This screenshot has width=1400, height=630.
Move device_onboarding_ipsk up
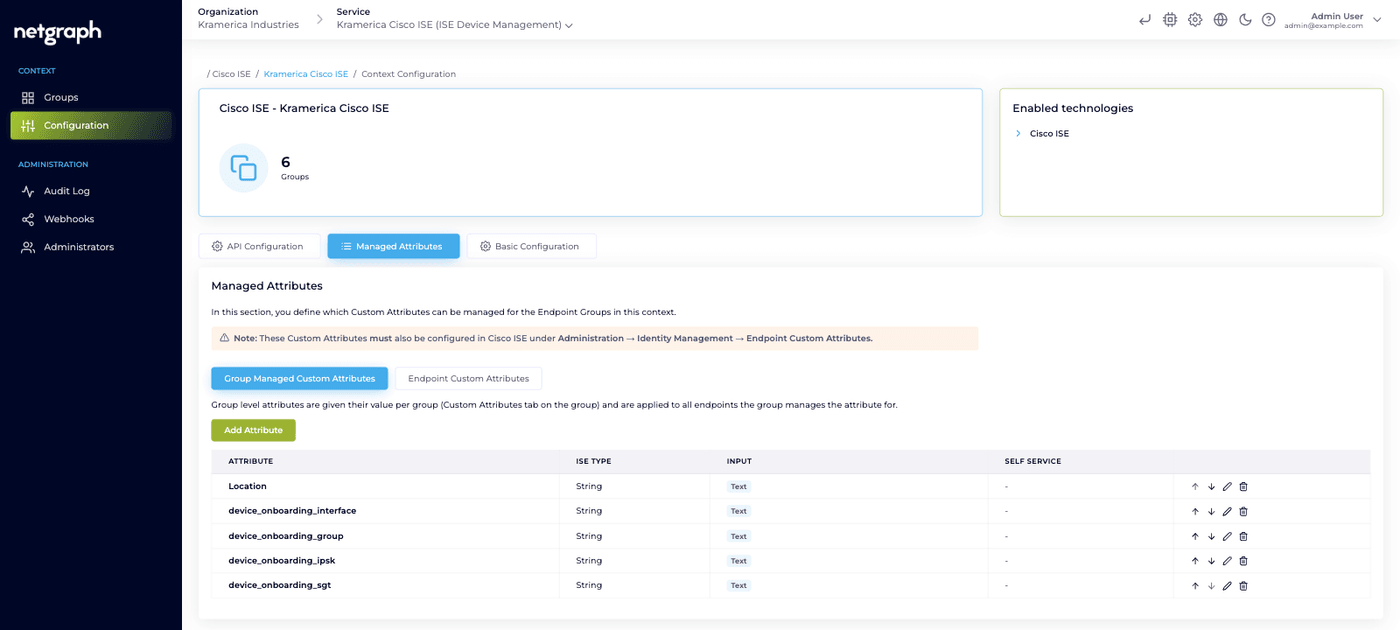coord(1195,561)
